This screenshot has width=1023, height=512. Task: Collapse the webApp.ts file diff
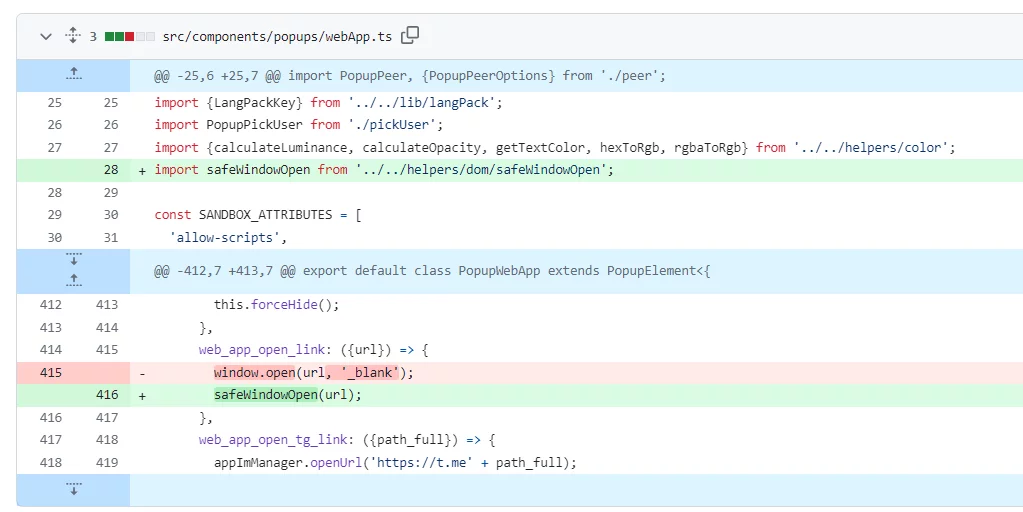[x=45, y=36]
